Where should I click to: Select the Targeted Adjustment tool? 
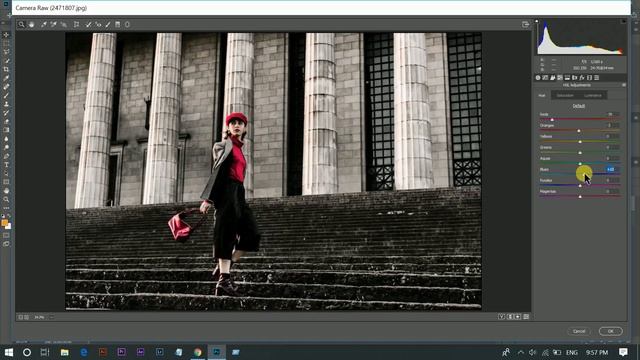pos(64,24)
